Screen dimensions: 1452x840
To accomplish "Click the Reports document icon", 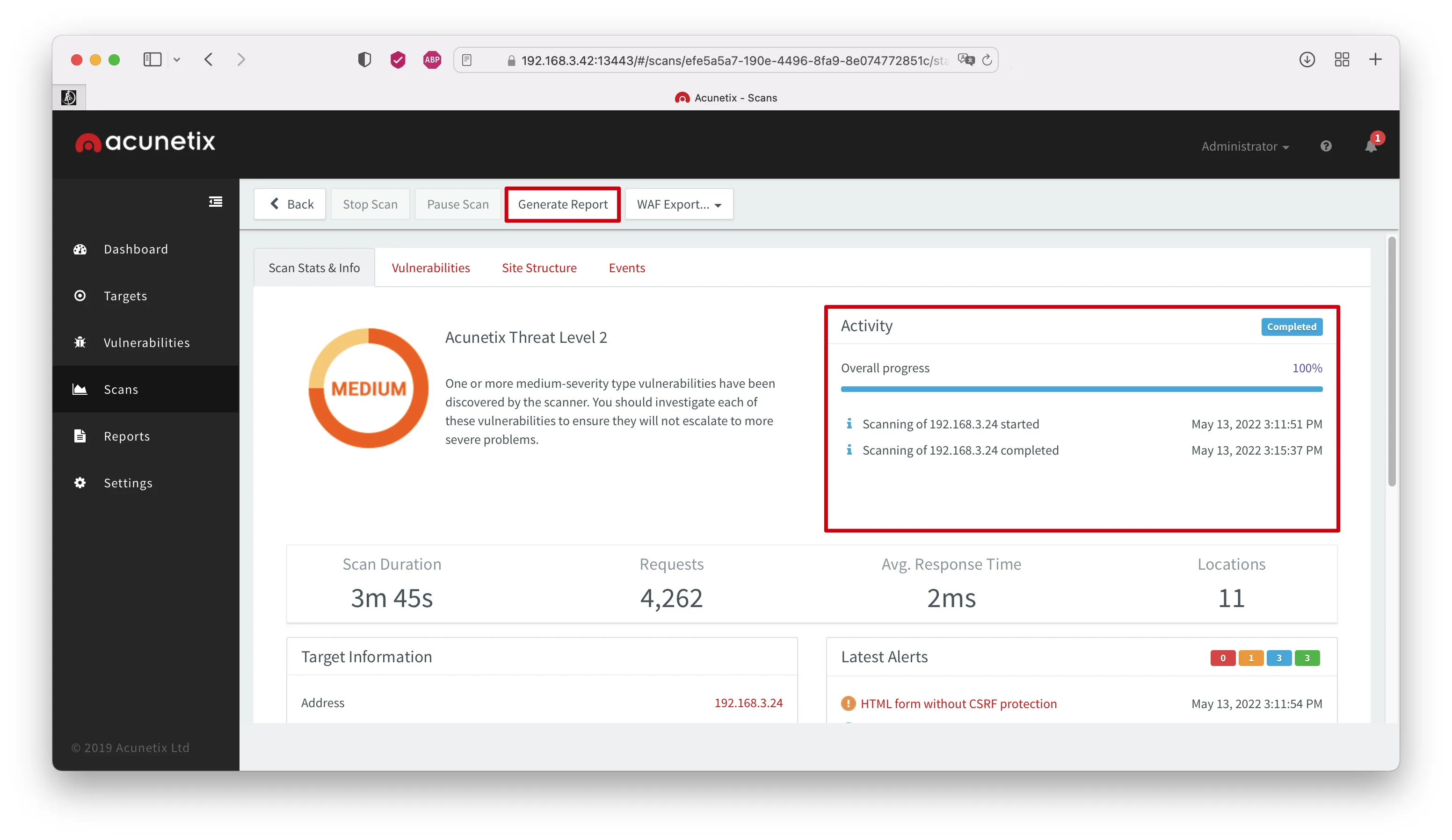I will pyautogui.click(x=80, y=436).
